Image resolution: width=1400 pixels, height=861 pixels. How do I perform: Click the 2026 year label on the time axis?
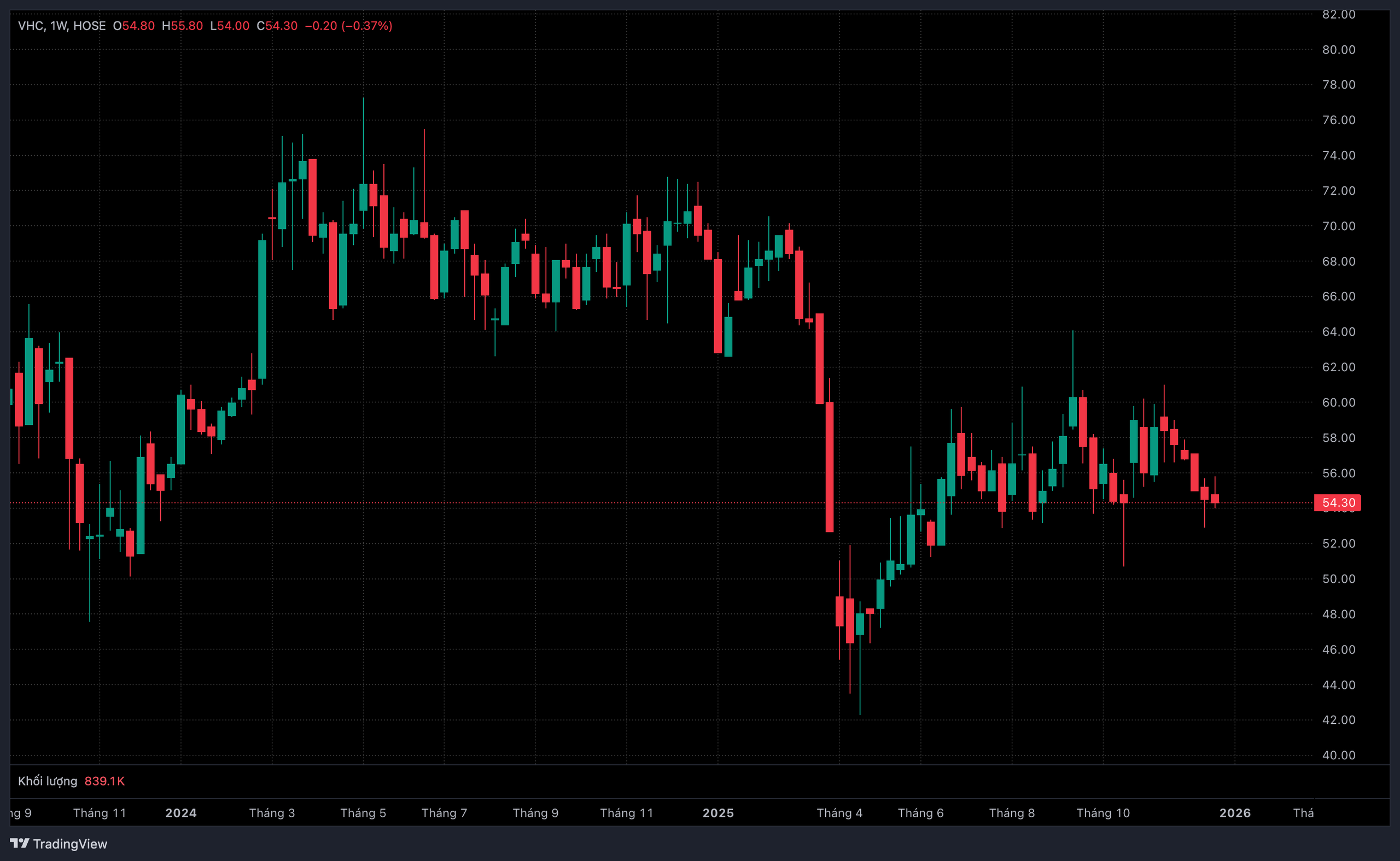click(x=1234, y=812)
